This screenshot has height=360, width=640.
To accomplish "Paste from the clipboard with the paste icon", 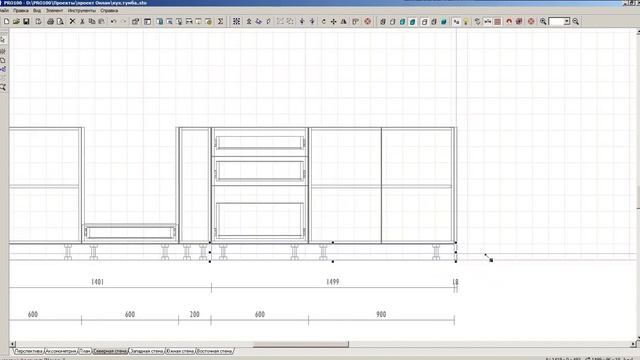I will click(x=102, y=21).
